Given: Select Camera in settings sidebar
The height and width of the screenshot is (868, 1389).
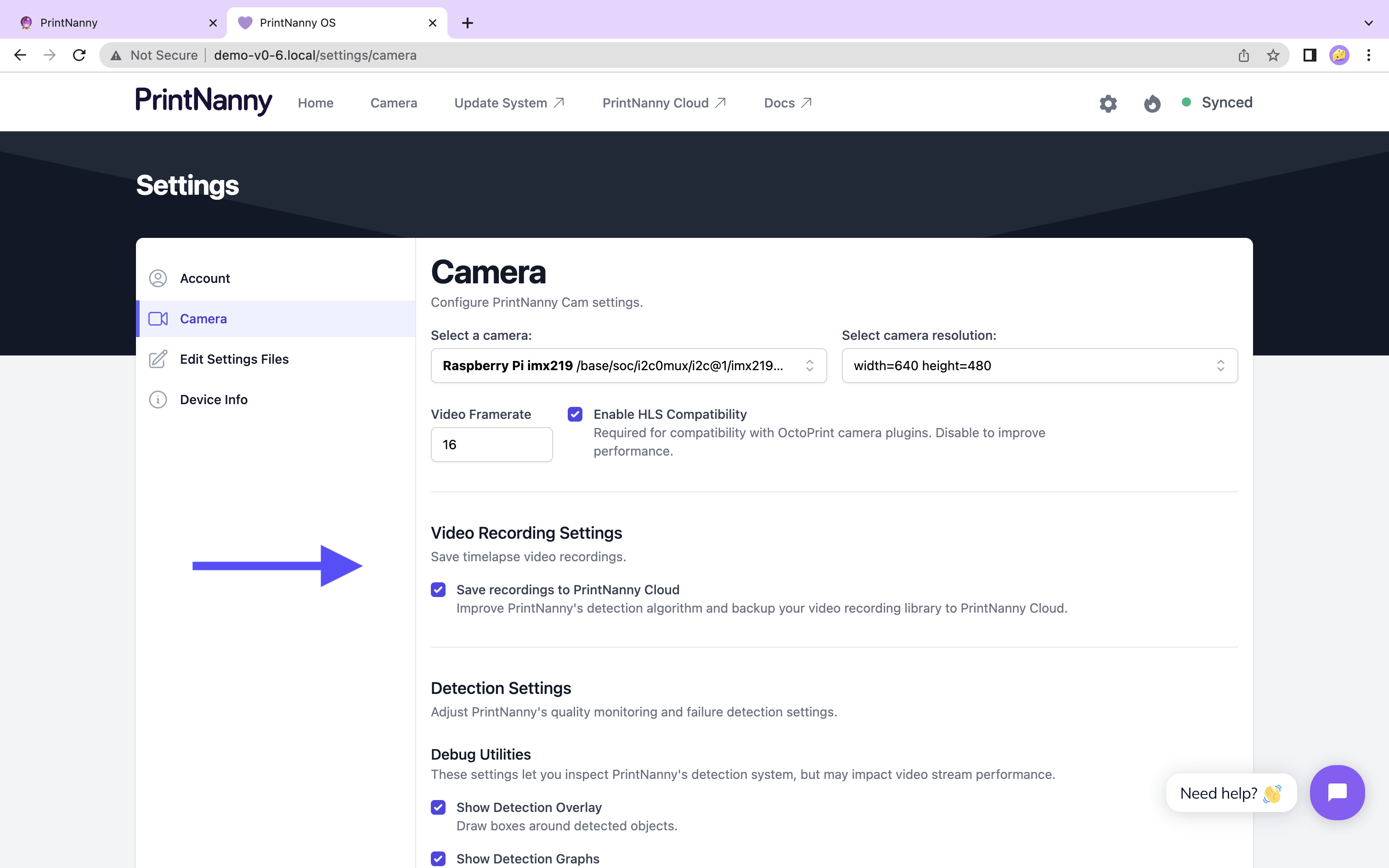Looking at the screenshot, I should click(276, 319).
